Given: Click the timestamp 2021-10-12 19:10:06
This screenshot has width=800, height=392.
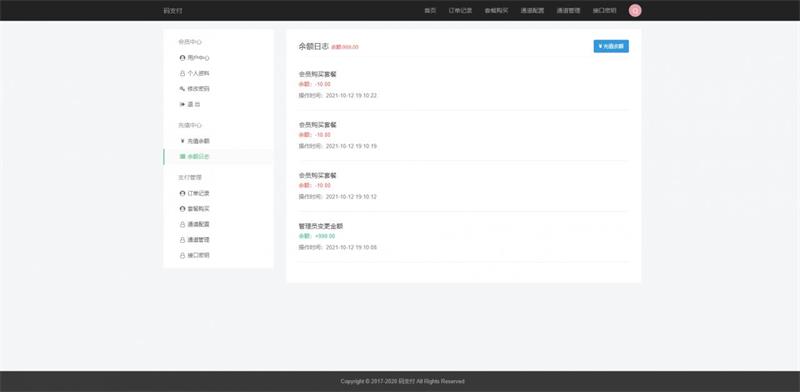Looking at the screenshot, I should [x=351, y=248].
